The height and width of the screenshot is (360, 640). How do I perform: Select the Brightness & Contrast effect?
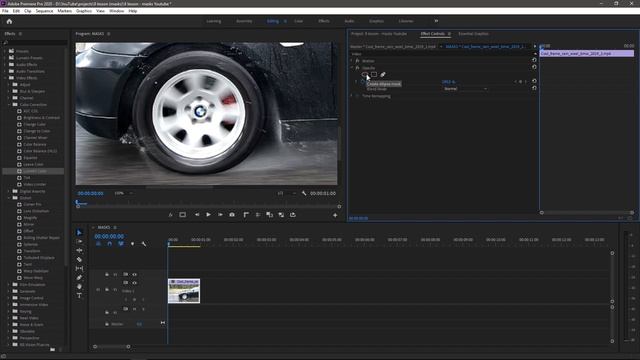(41, 118)
